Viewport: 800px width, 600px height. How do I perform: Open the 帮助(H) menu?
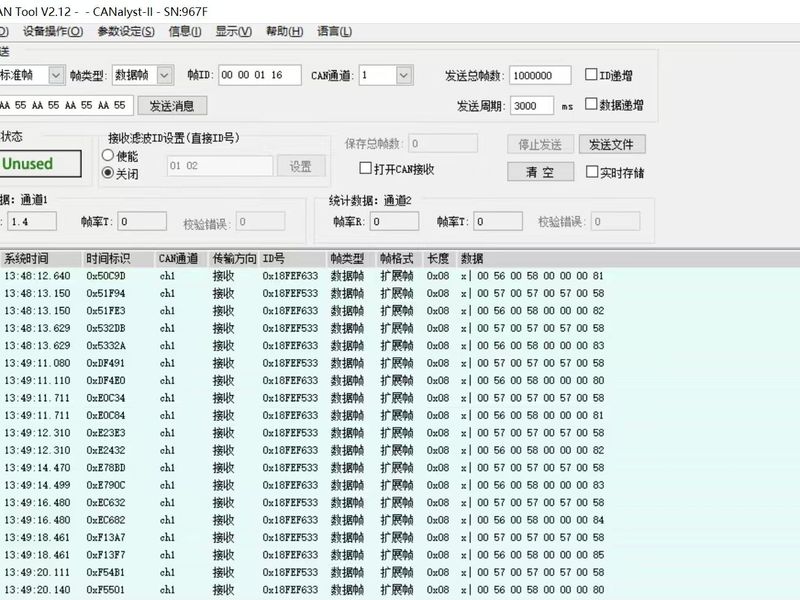coord(284,31)
